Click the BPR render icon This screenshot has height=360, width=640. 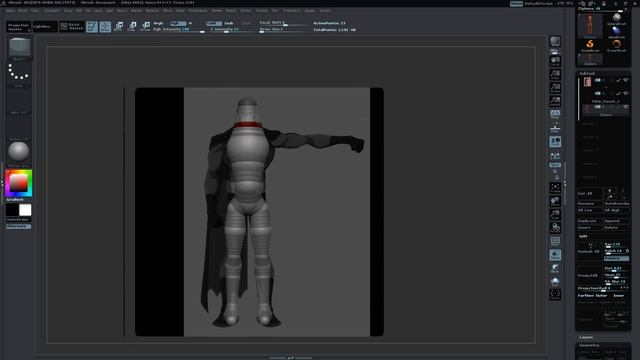555,42
